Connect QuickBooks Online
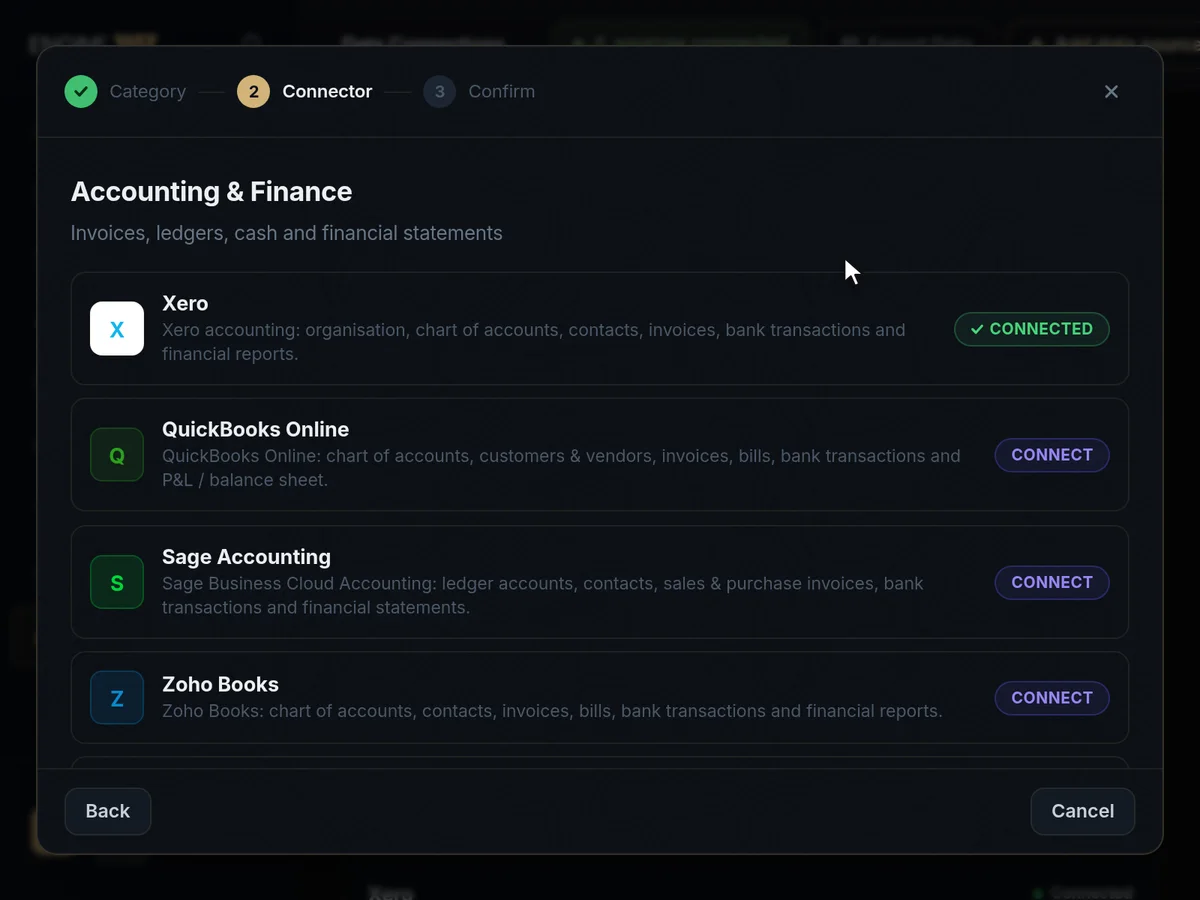This screenshot has height=900, width=1200. 1052,455
